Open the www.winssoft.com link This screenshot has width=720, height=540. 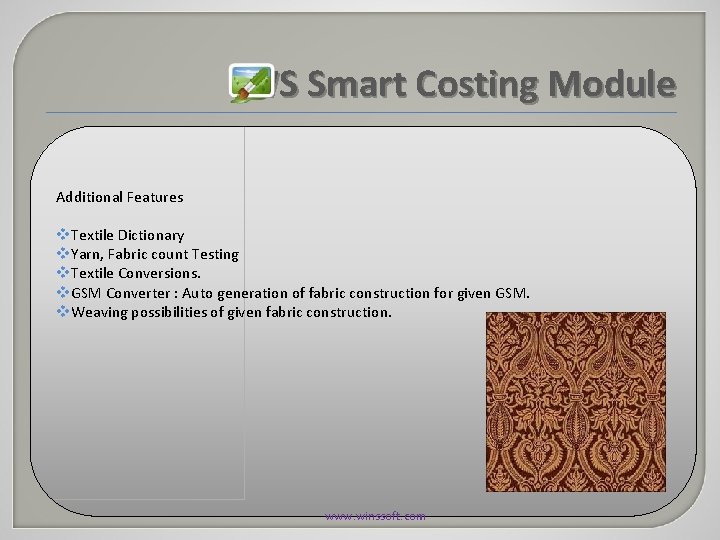click(375, 516)
